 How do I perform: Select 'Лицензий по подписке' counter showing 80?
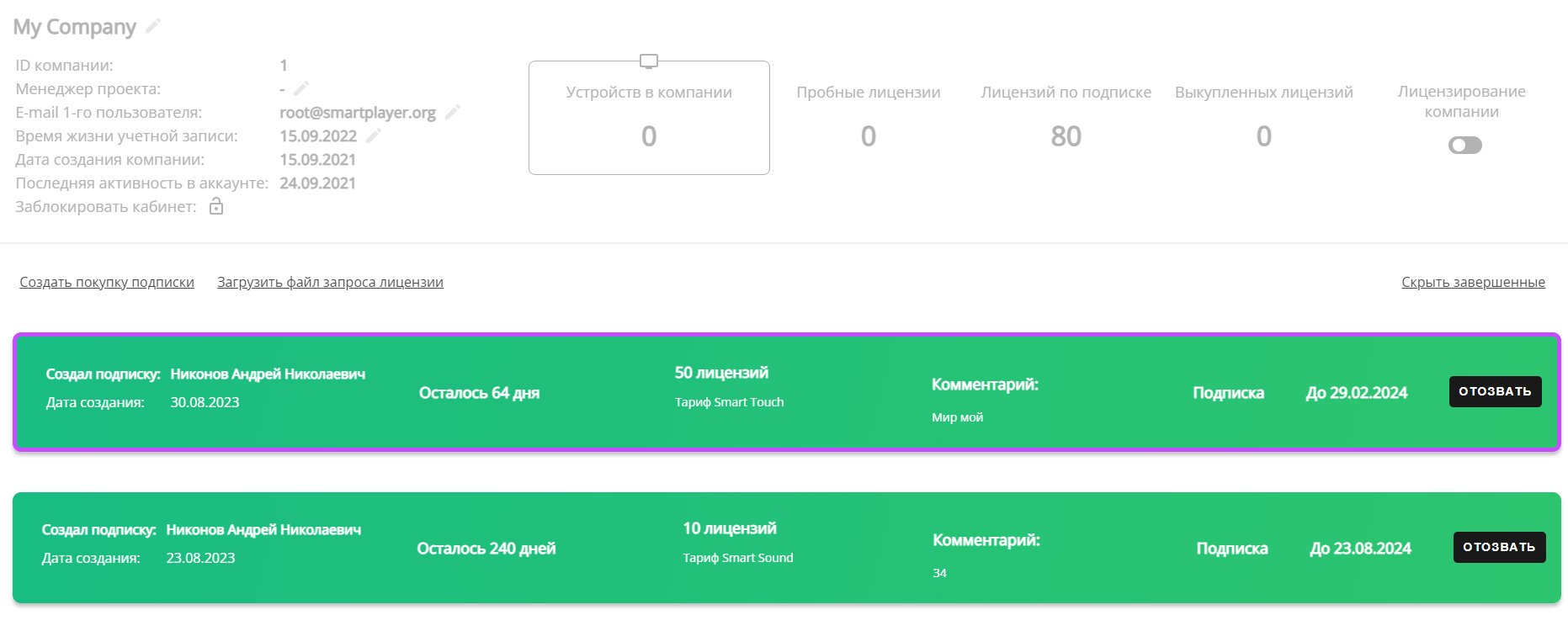1066,118
